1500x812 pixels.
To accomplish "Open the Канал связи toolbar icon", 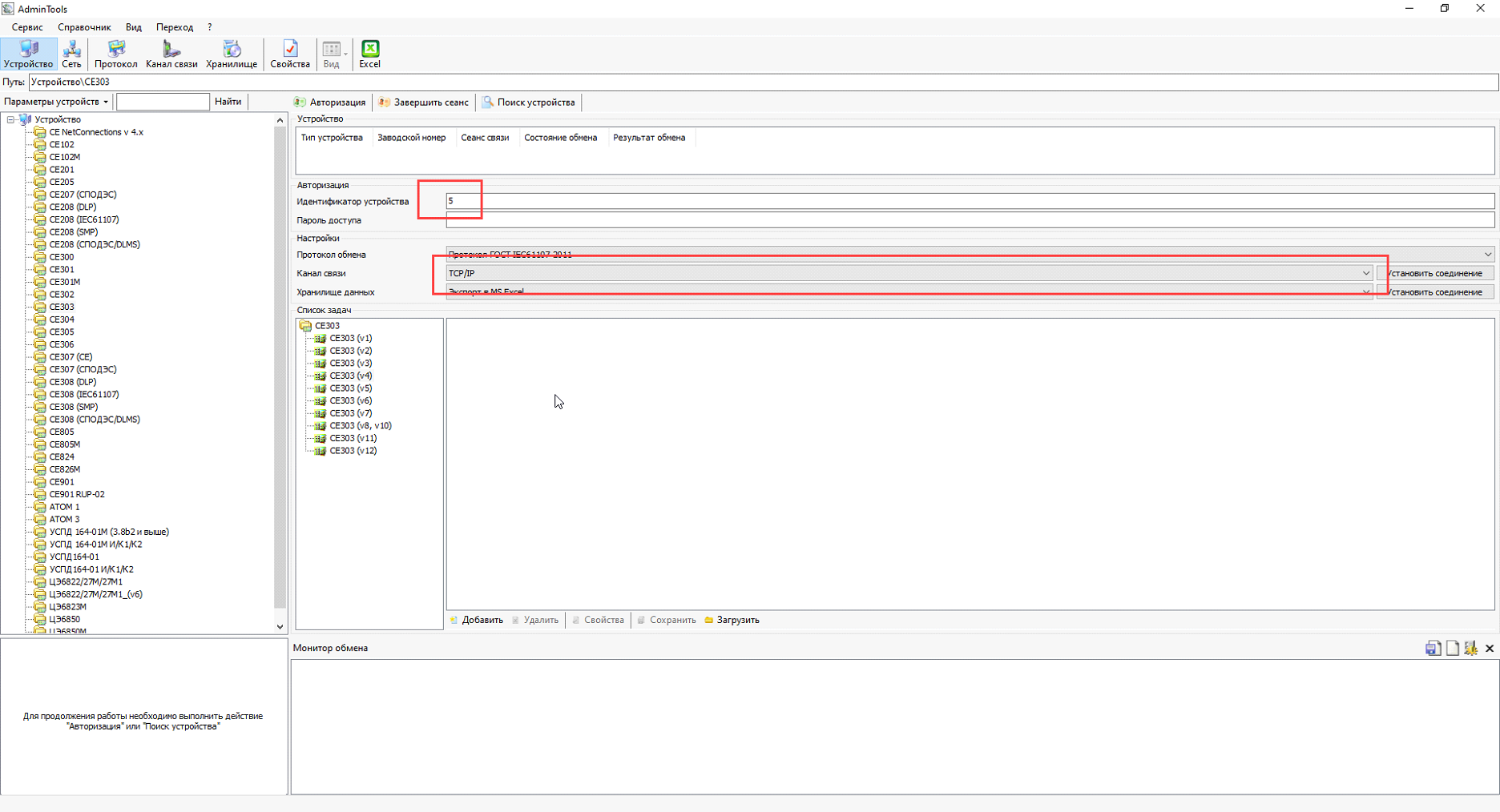I will [x=171, y=54].
